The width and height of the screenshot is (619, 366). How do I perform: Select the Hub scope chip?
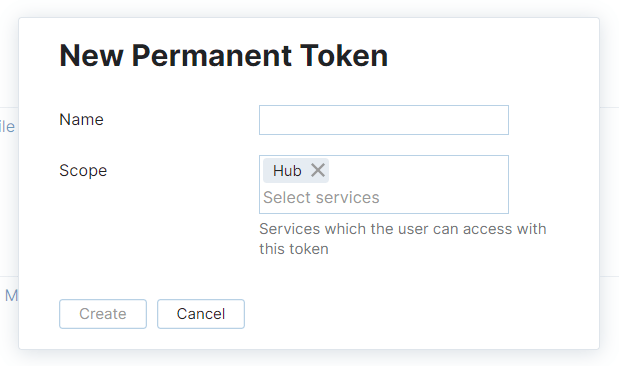click(x=296, y=171)
